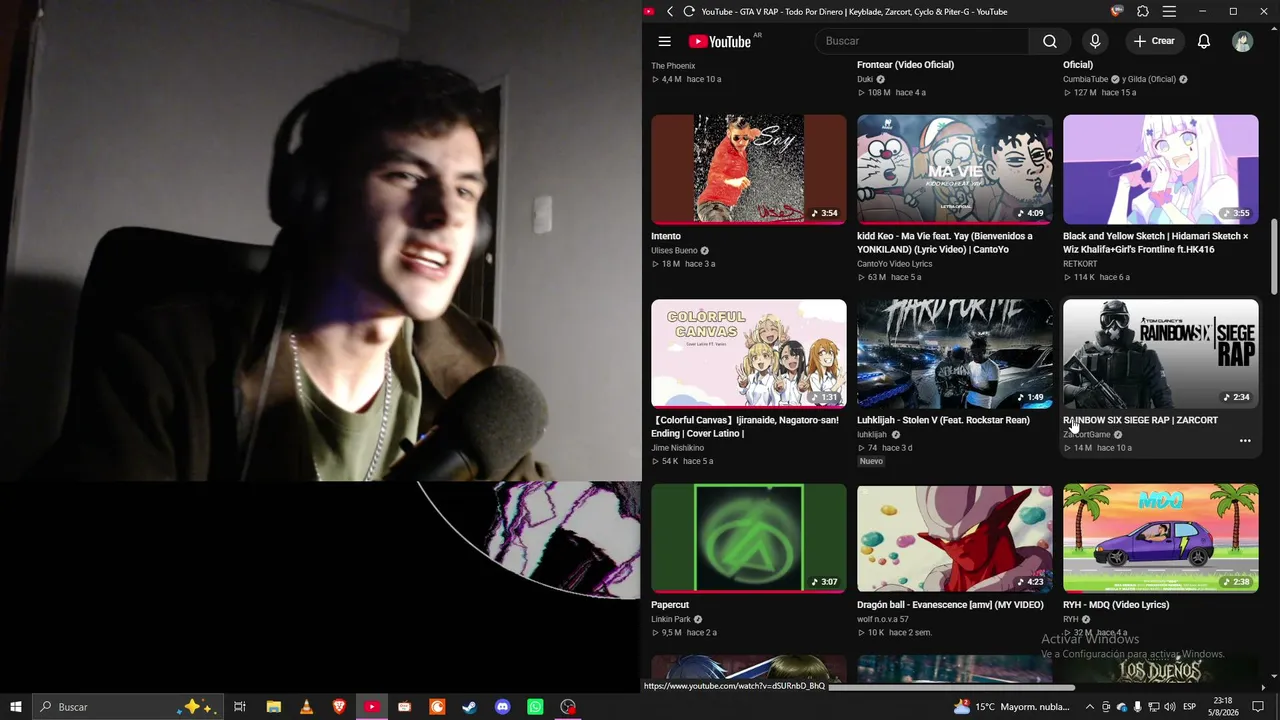Open the luhklijah channel link

pyautogui.click(x=872, y=435)
